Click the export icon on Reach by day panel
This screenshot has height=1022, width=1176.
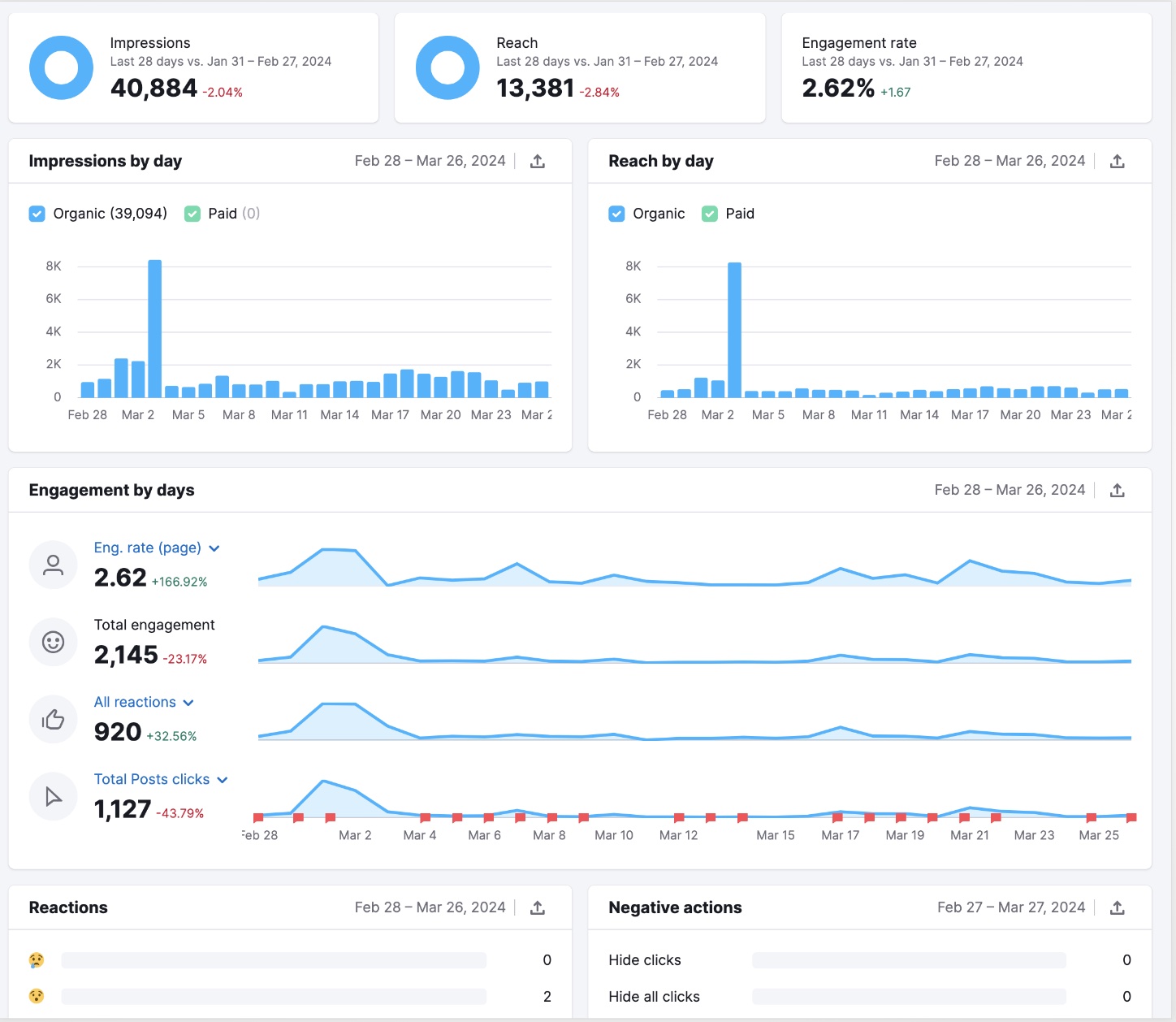click(x=1118, y=161)
